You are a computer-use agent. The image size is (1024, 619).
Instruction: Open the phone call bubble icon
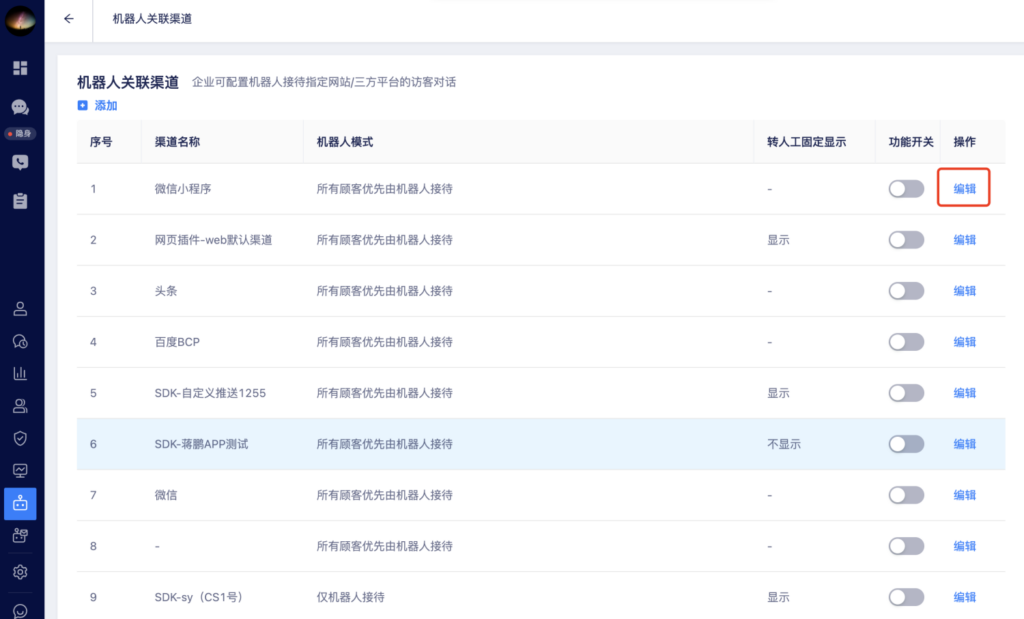tap(20, 162)
